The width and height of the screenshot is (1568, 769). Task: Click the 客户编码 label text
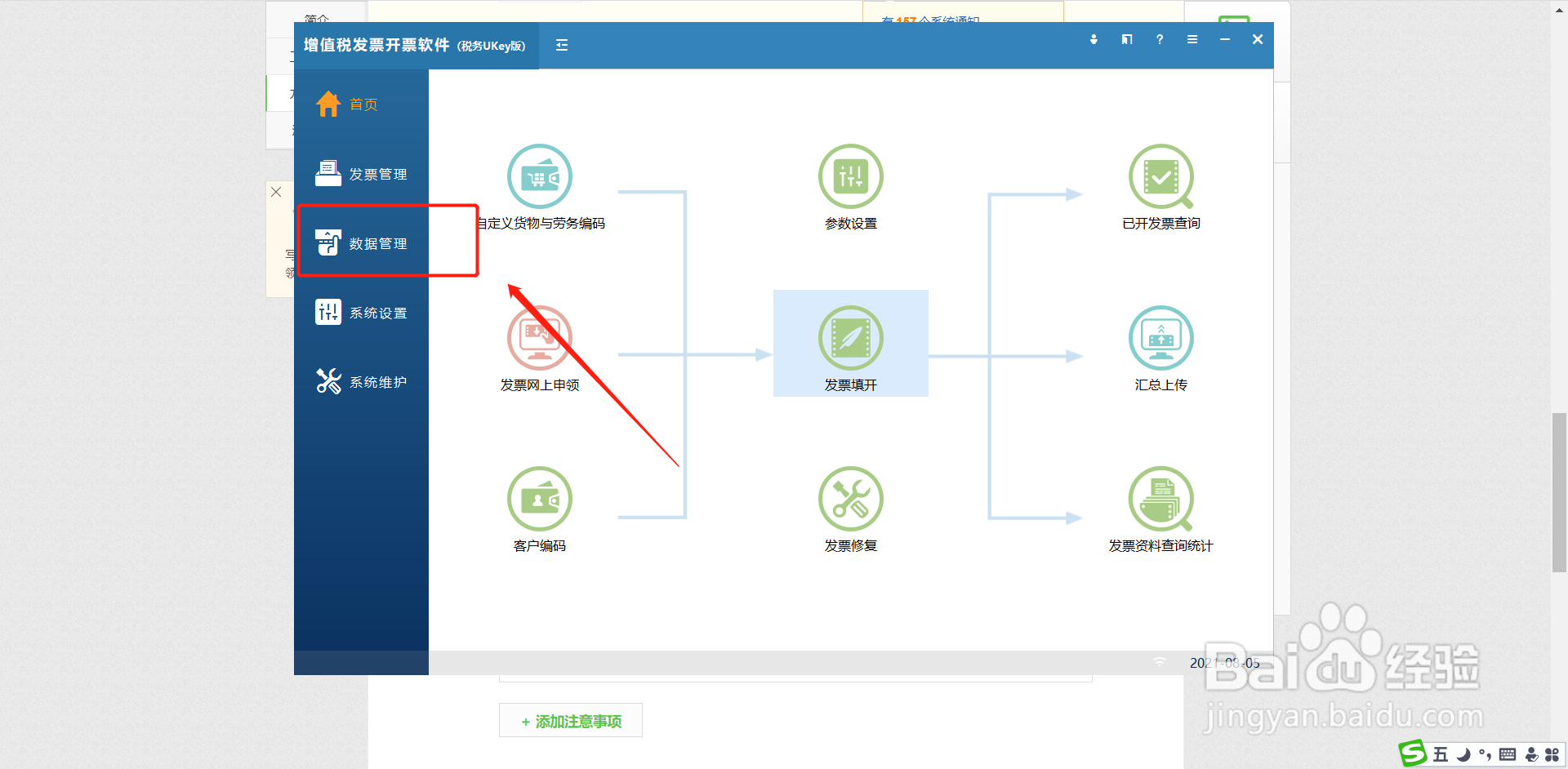pyautogui.click(x=540, y=545)
